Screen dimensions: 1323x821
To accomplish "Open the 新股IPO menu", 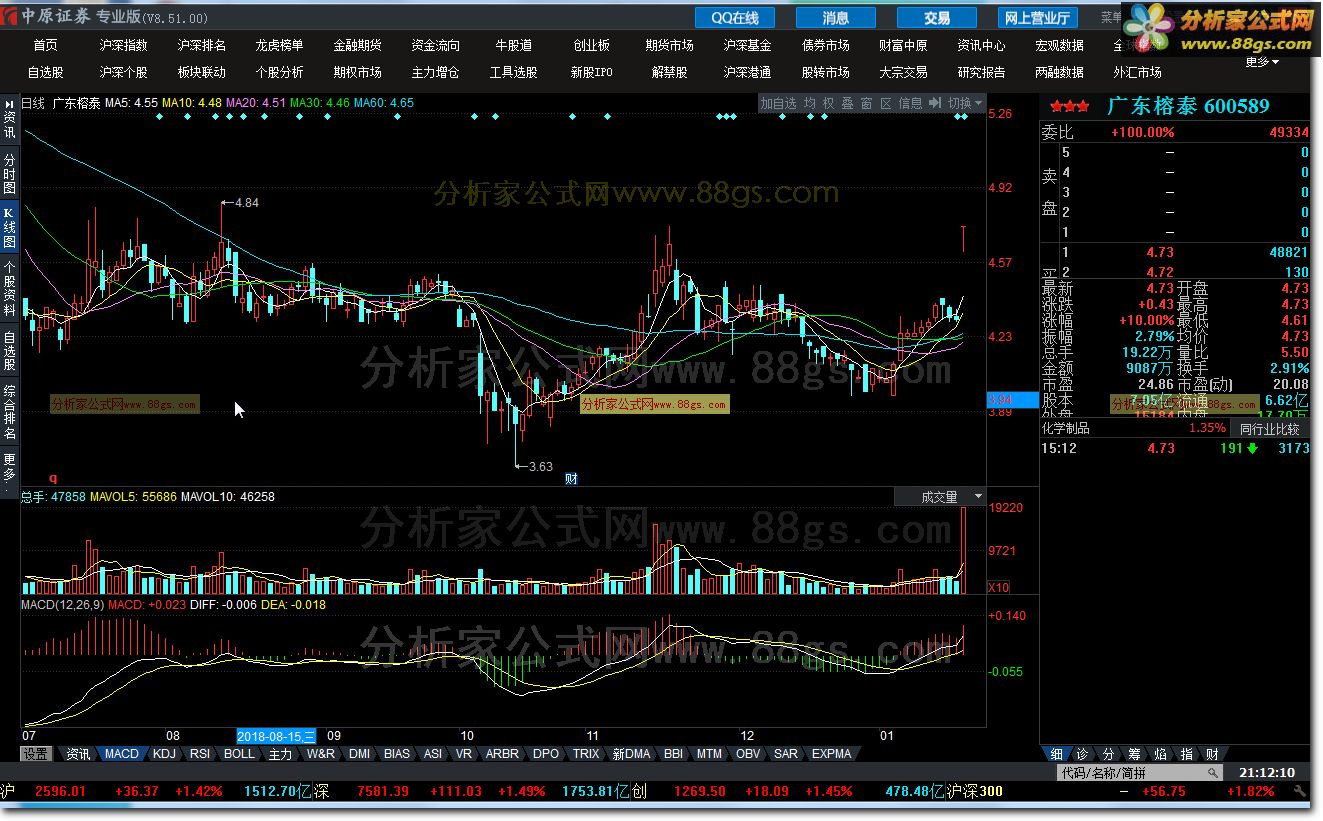I will pos(592,72).
